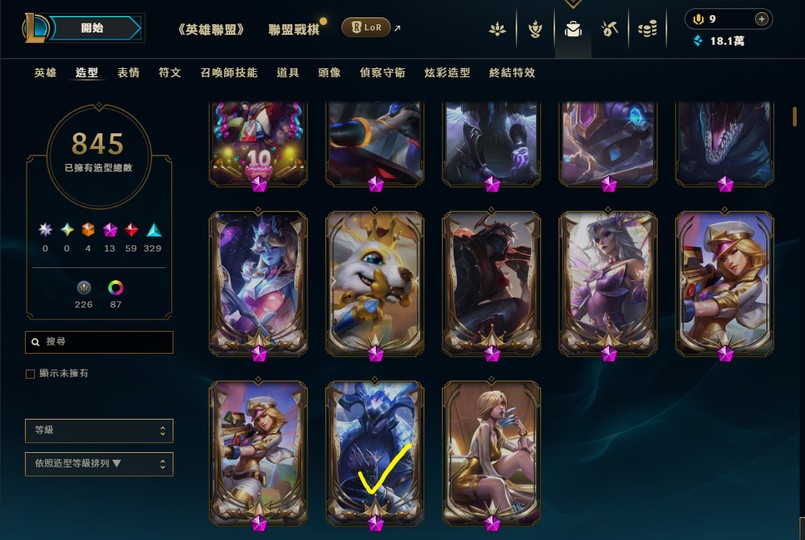This screenshot has height=540, width=805.
Task: Select the skin thumbnail marked with yellow check
Action: click(x=375, y=453)
